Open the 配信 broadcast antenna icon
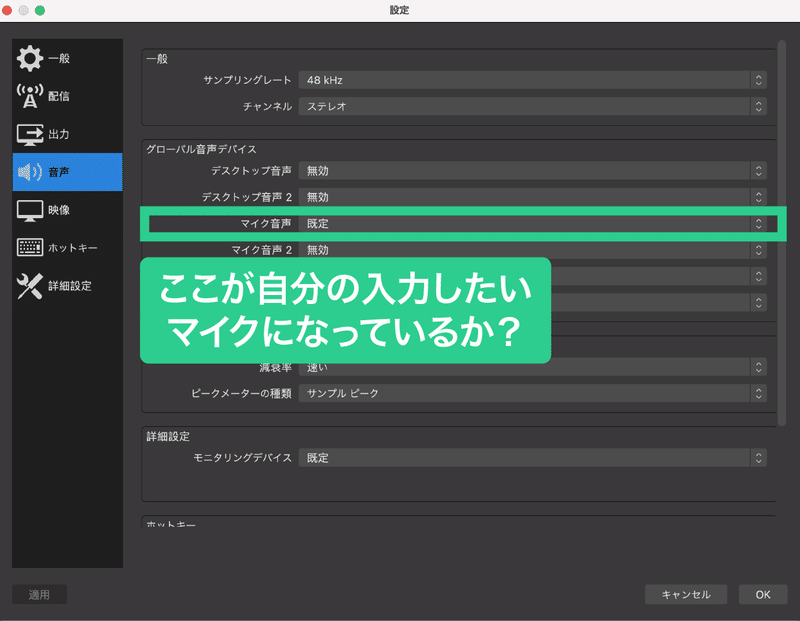The image size is (800, 621). coord(30,96)
